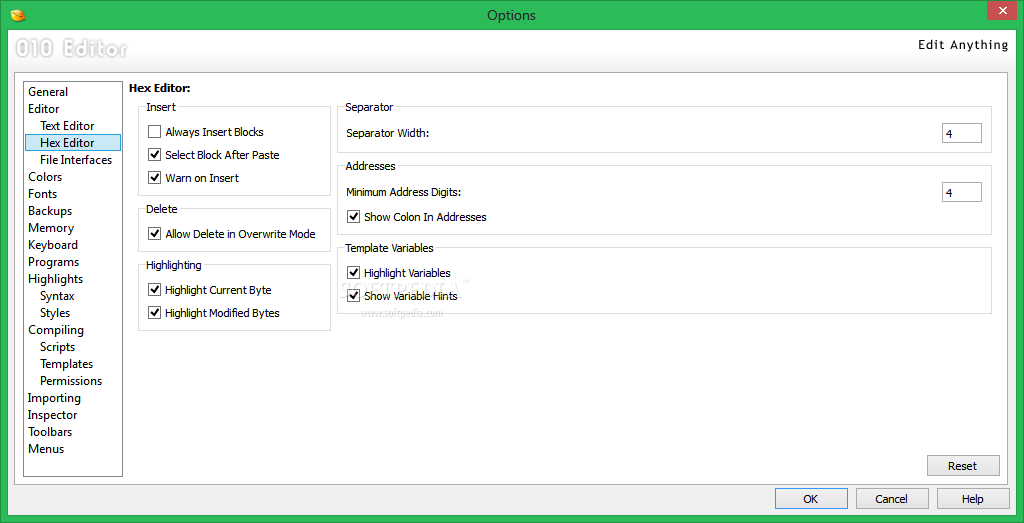The width and height of the screenshot is (1024, 523).
Task: Go to Colors options
Action: tap(45, 177)
